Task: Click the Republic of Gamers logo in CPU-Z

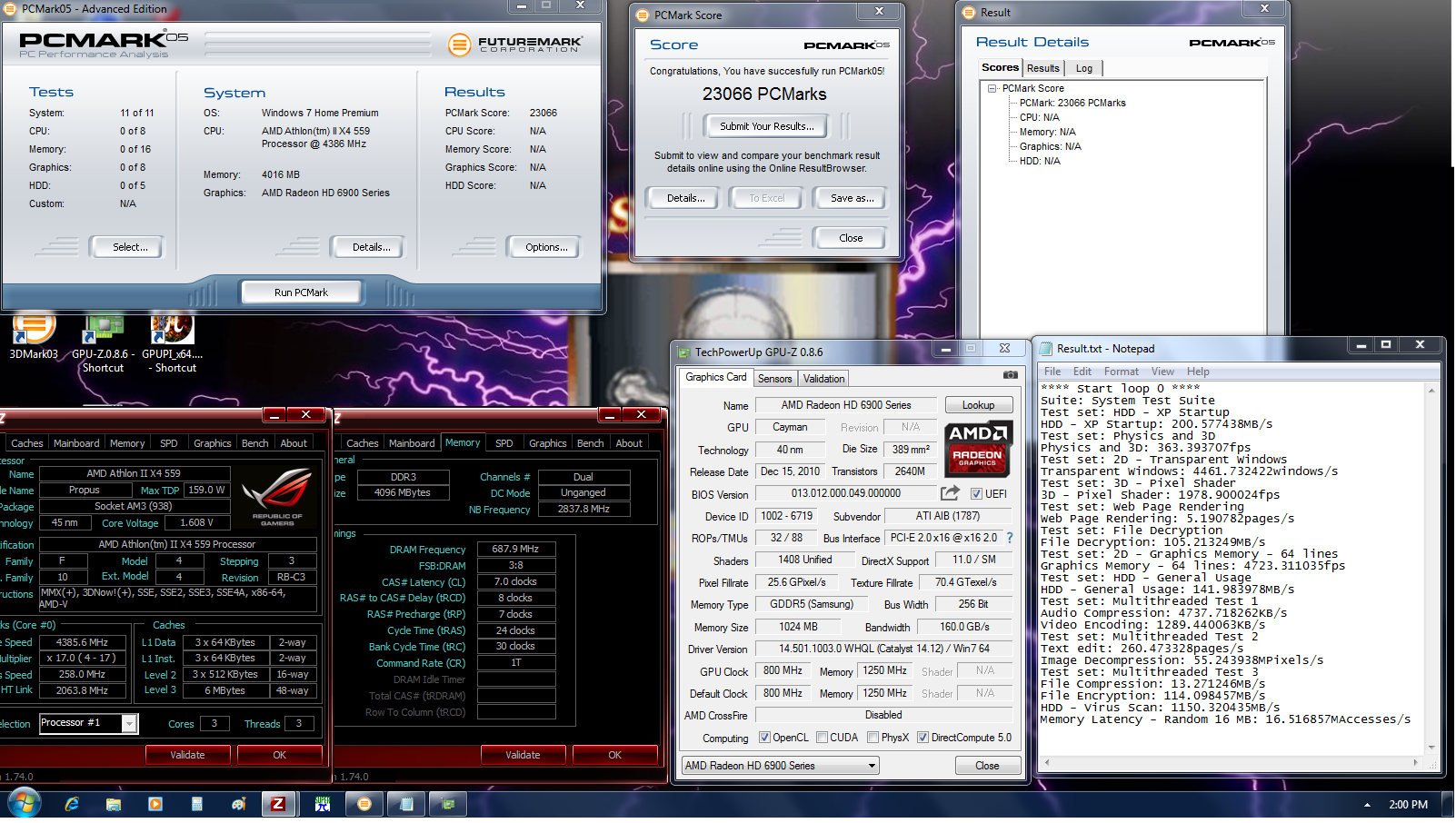Action: (x=277, y=498)
